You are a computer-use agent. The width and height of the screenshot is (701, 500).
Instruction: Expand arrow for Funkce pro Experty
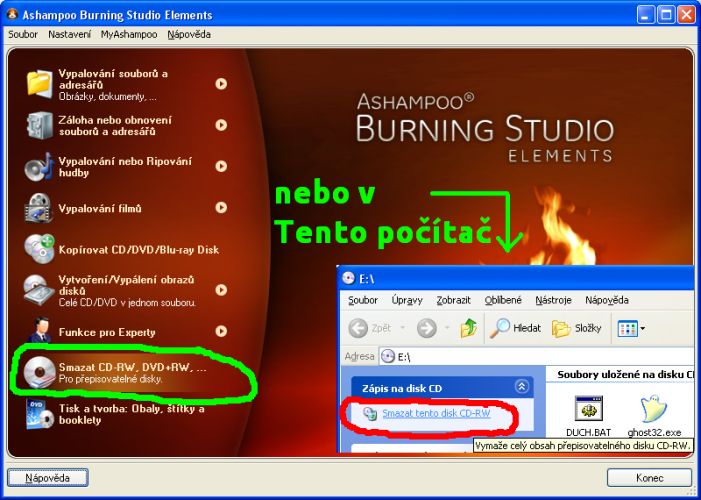[x=221, y=331]
